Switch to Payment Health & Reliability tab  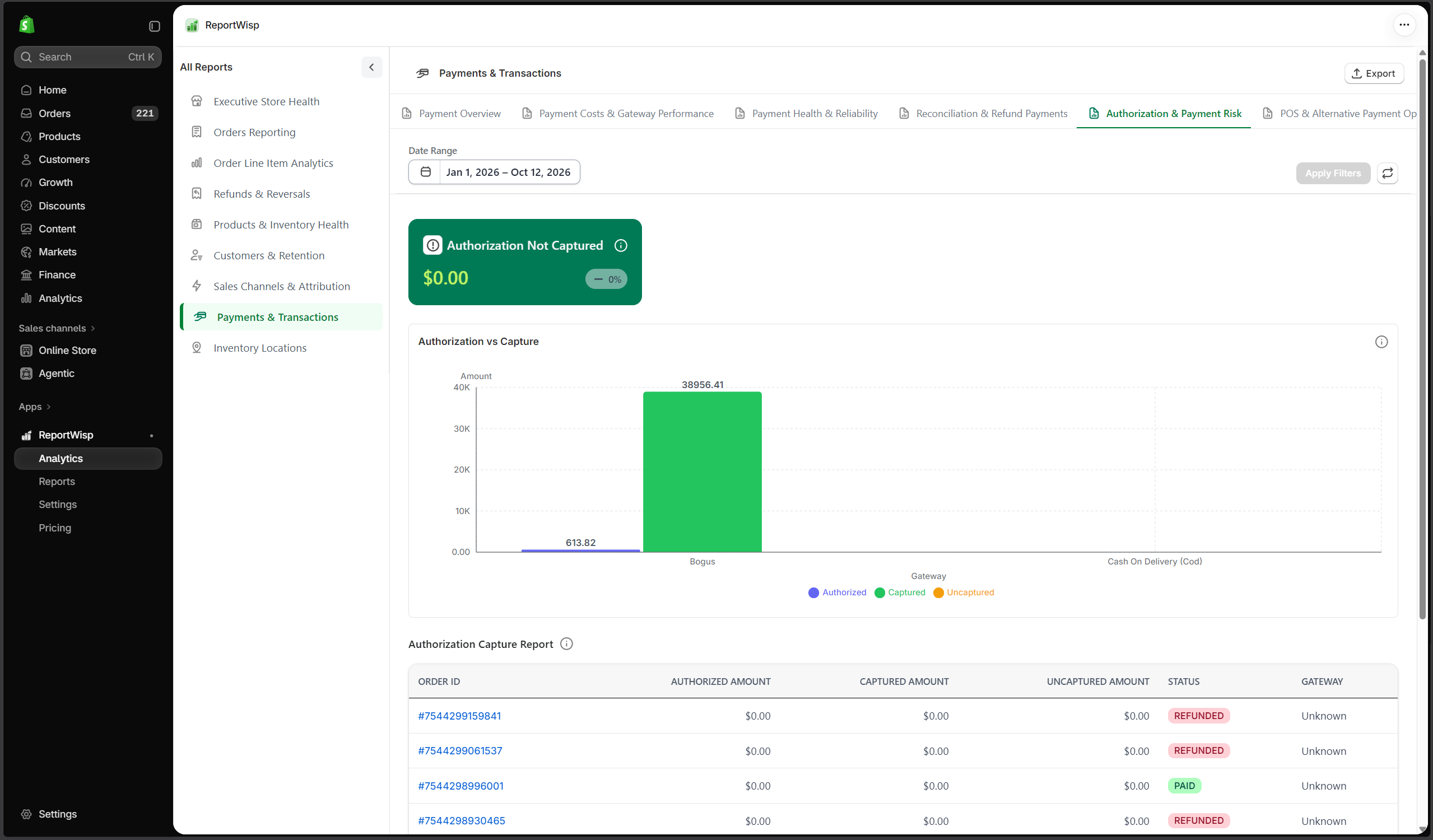pos(806,114)
